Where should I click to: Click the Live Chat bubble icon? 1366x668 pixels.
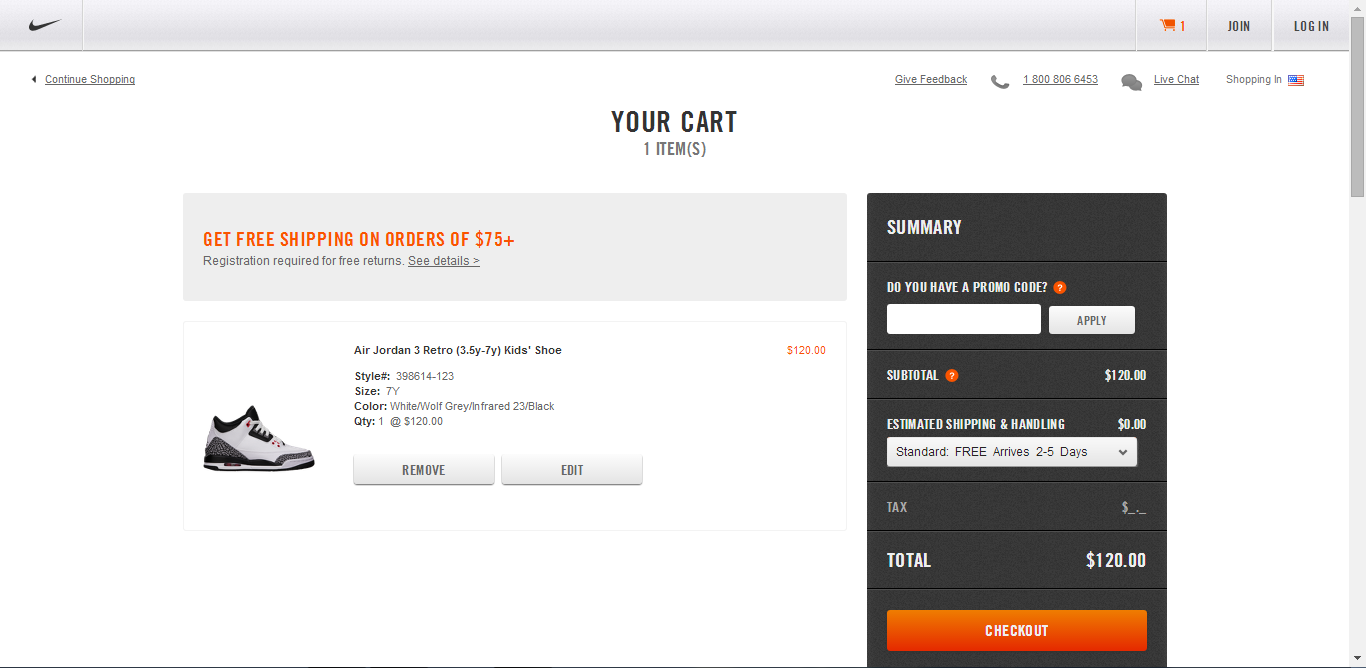[1132, 82]
